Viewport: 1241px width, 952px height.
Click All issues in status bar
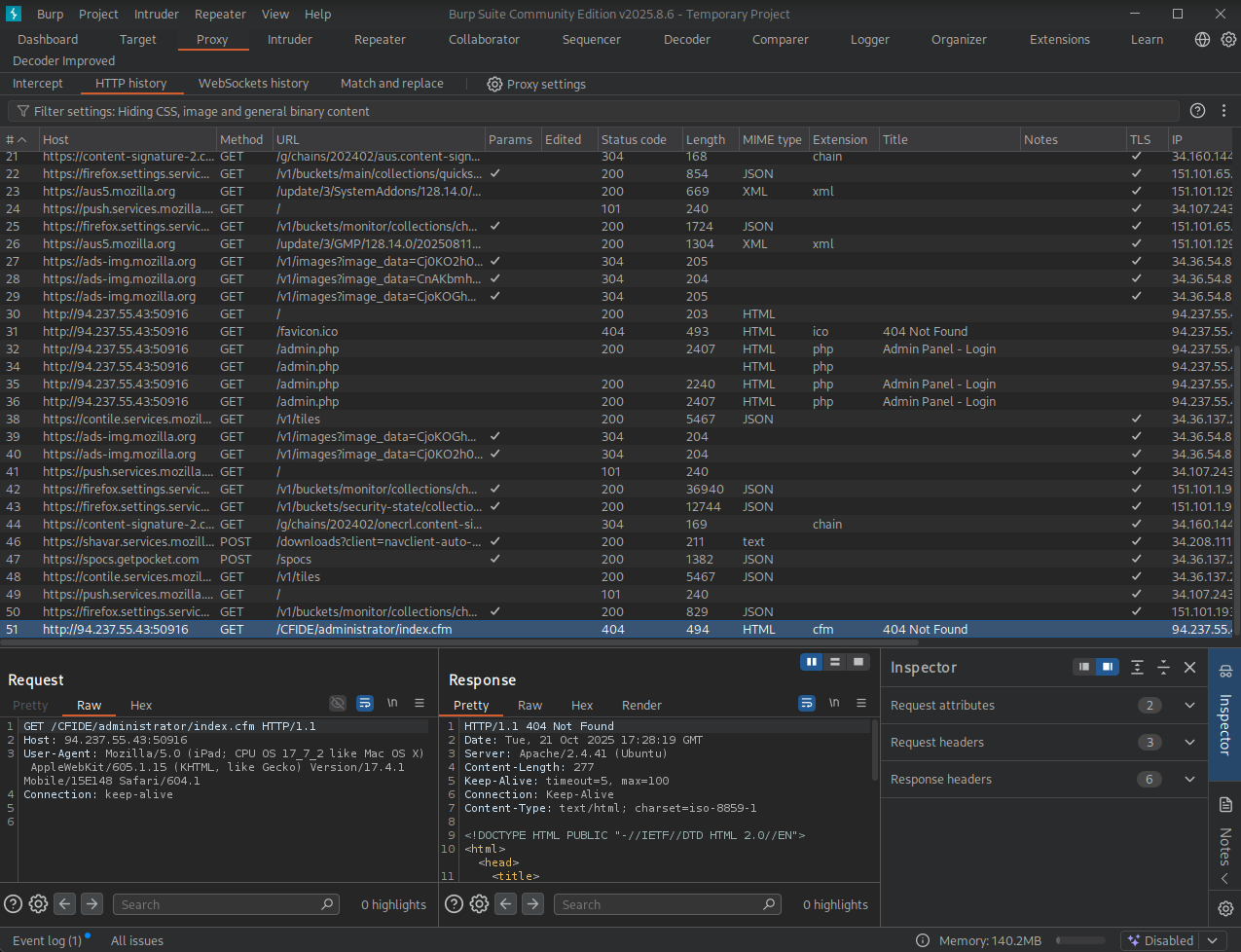(x=137, y=941)
